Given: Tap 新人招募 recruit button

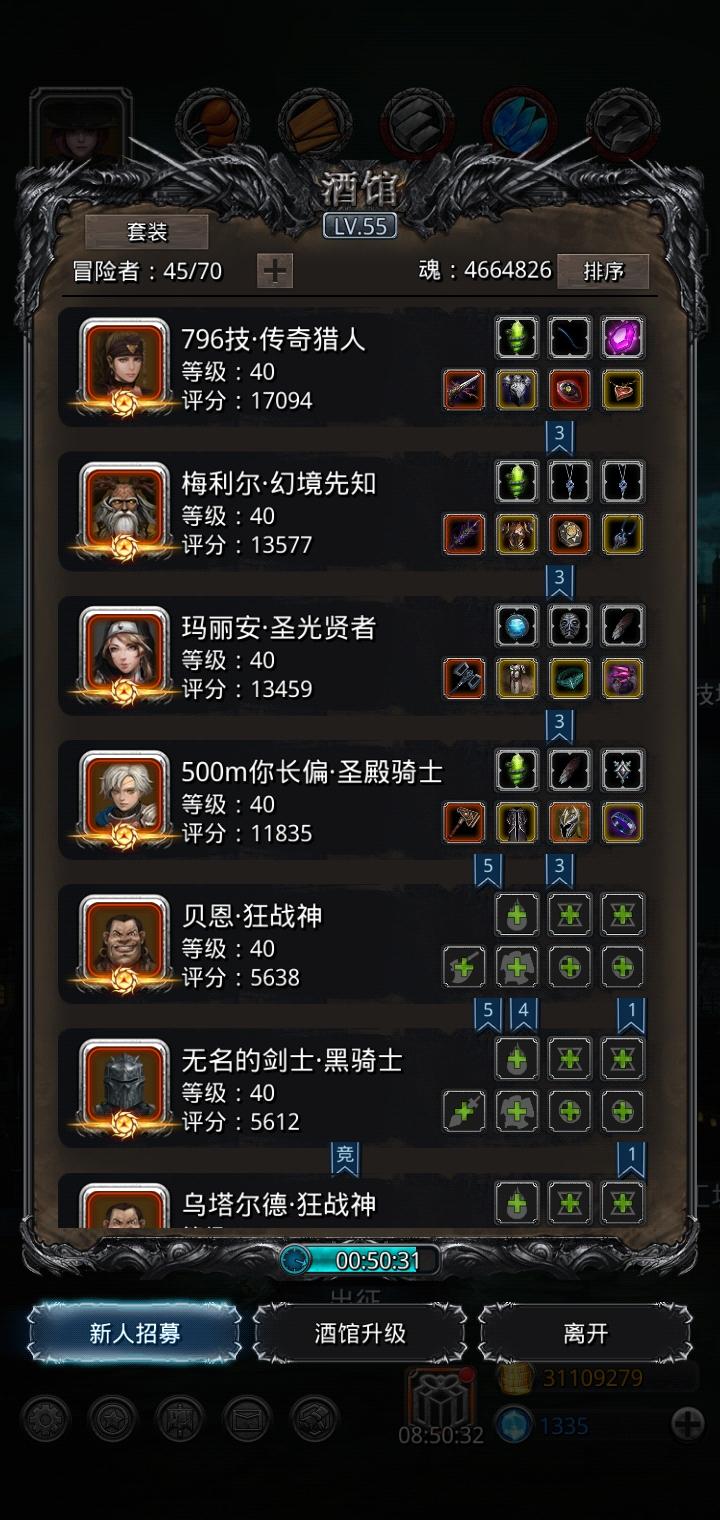Looking at the screenshot, I should click(134, 1333).
